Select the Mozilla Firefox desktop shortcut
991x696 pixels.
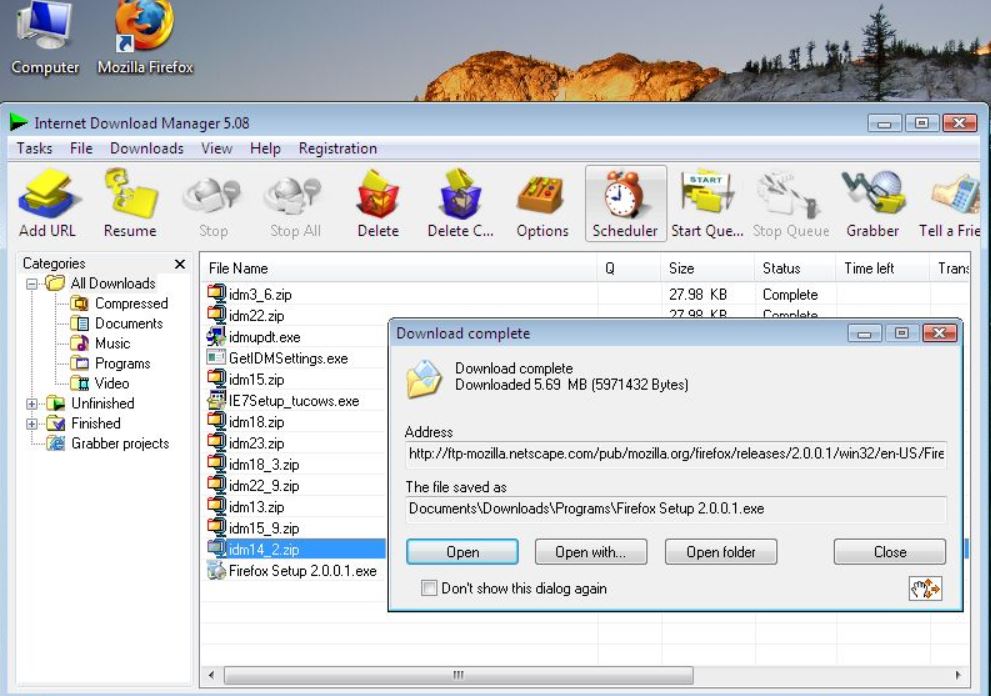(144, 25)
